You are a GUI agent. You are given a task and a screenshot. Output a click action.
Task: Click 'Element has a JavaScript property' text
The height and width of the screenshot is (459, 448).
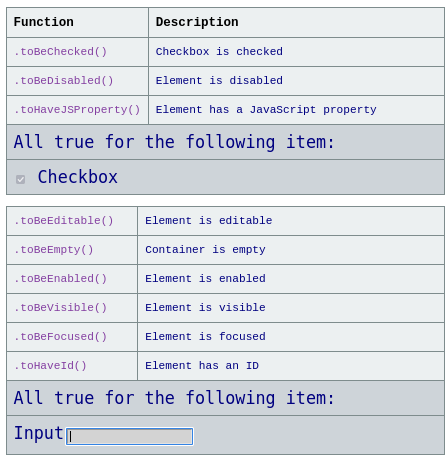pos(266,110)
